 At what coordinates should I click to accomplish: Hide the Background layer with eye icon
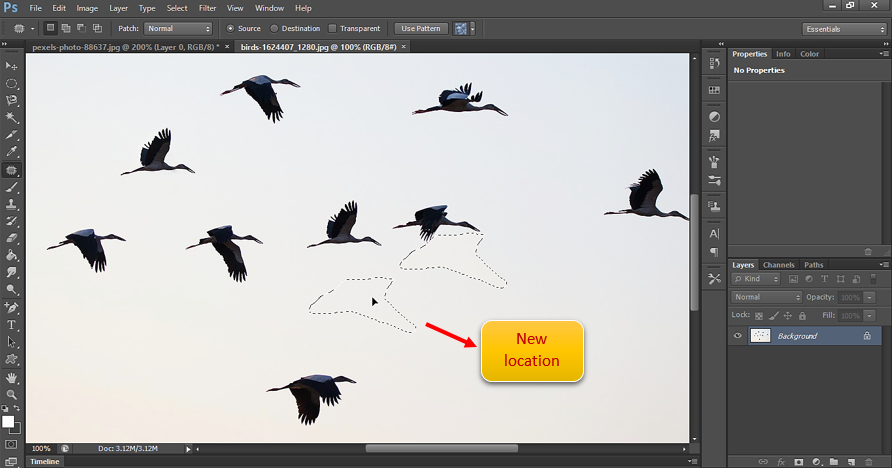tap(738, 336)
